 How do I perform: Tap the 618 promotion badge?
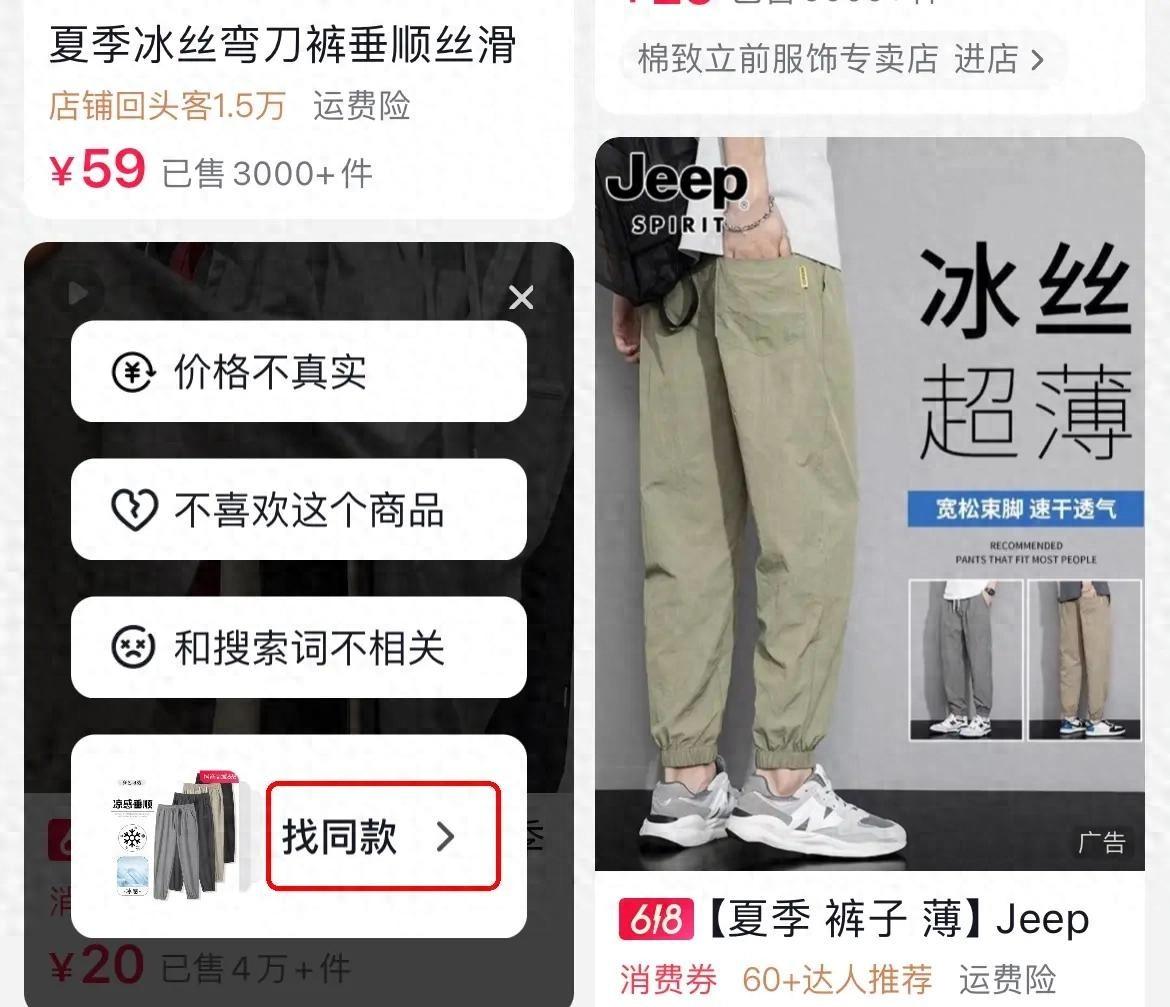[x=656, y=920]
